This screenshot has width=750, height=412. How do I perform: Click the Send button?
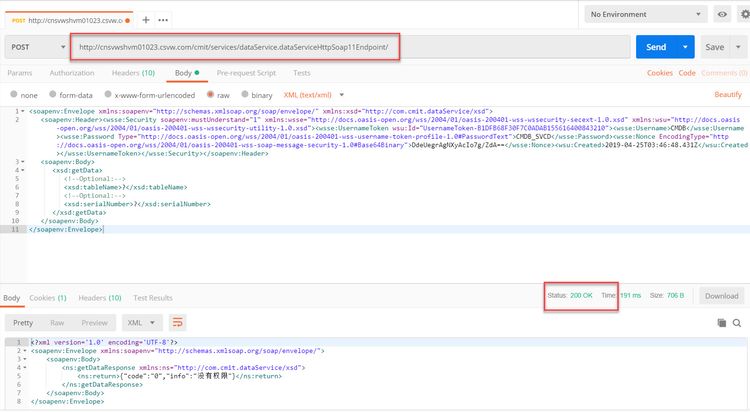click(x=656, y=47)
